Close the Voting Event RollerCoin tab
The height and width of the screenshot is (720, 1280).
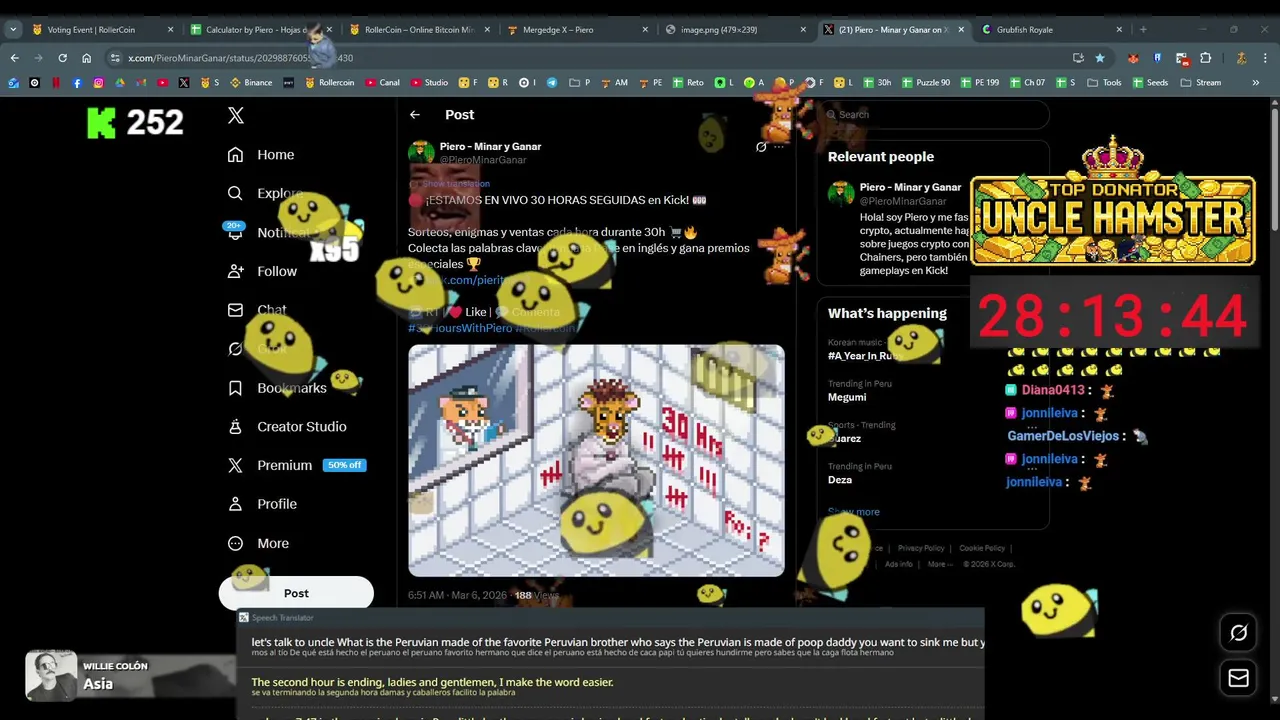pos(170,30)
